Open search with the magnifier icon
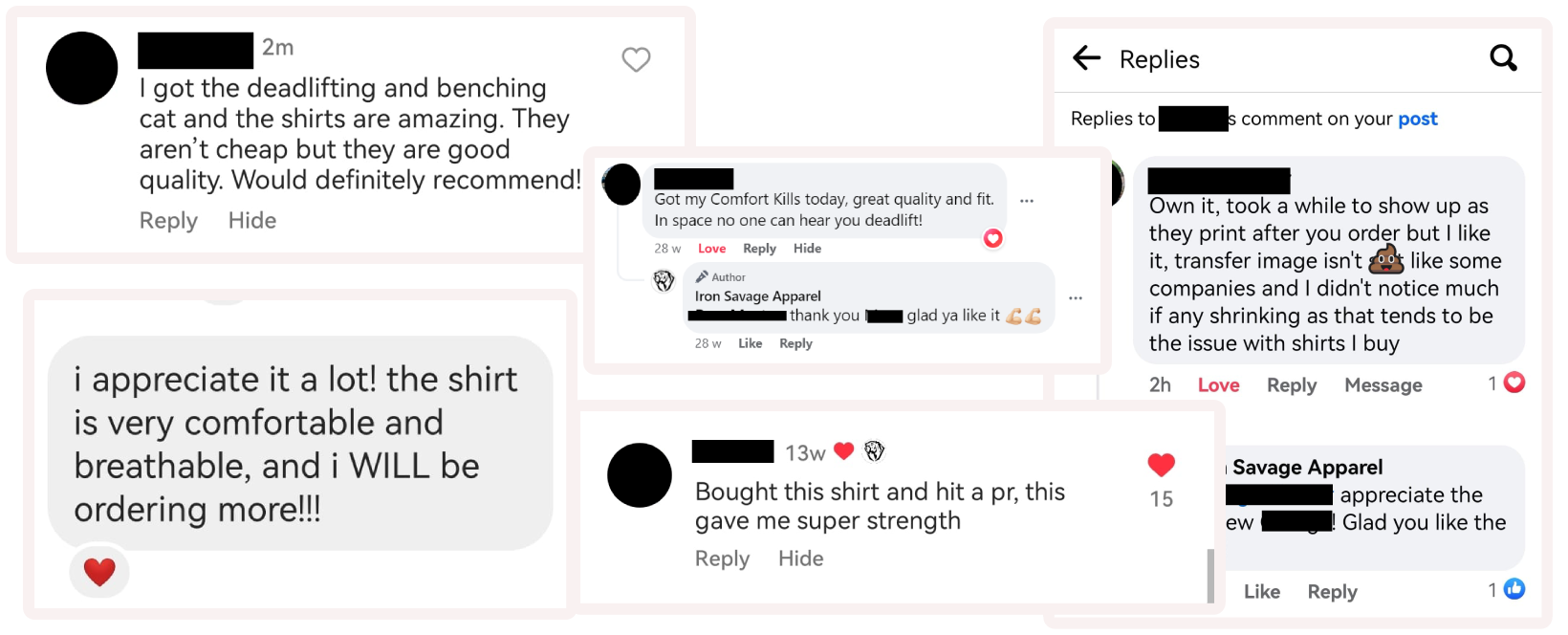 tap(1504, 58)
